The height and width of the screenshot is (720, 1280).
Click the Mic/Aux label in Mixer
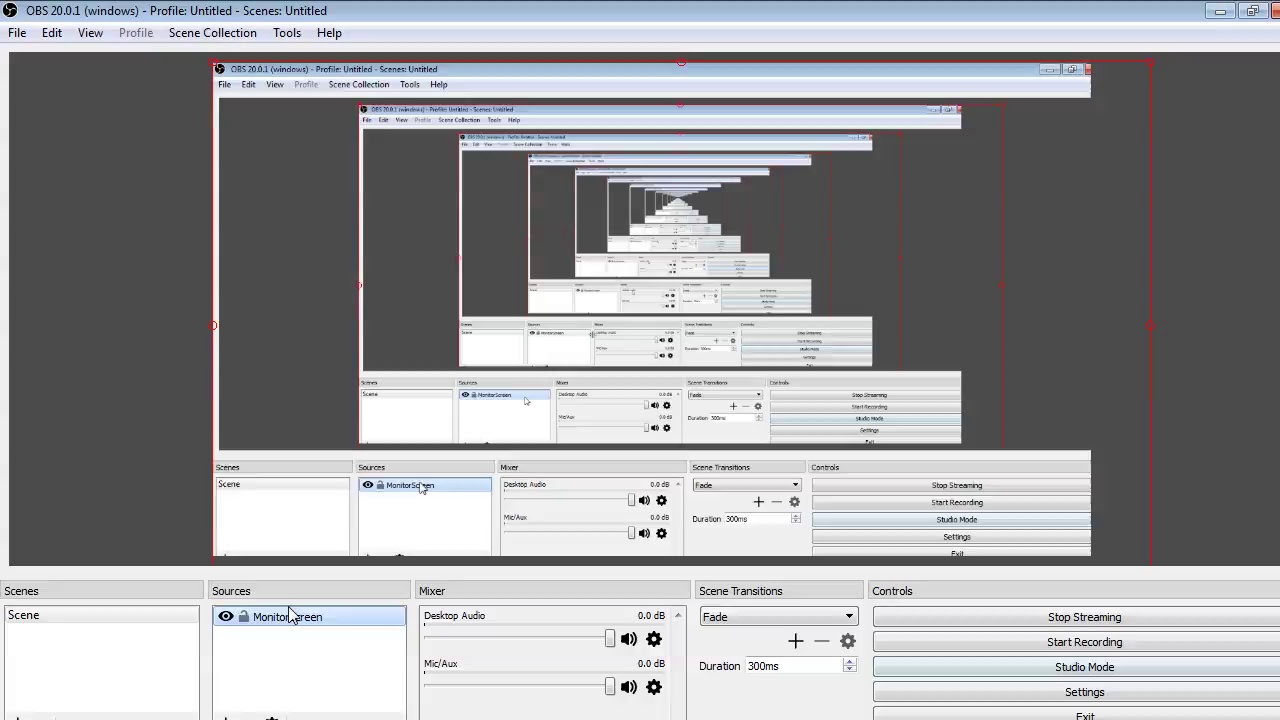441,664
